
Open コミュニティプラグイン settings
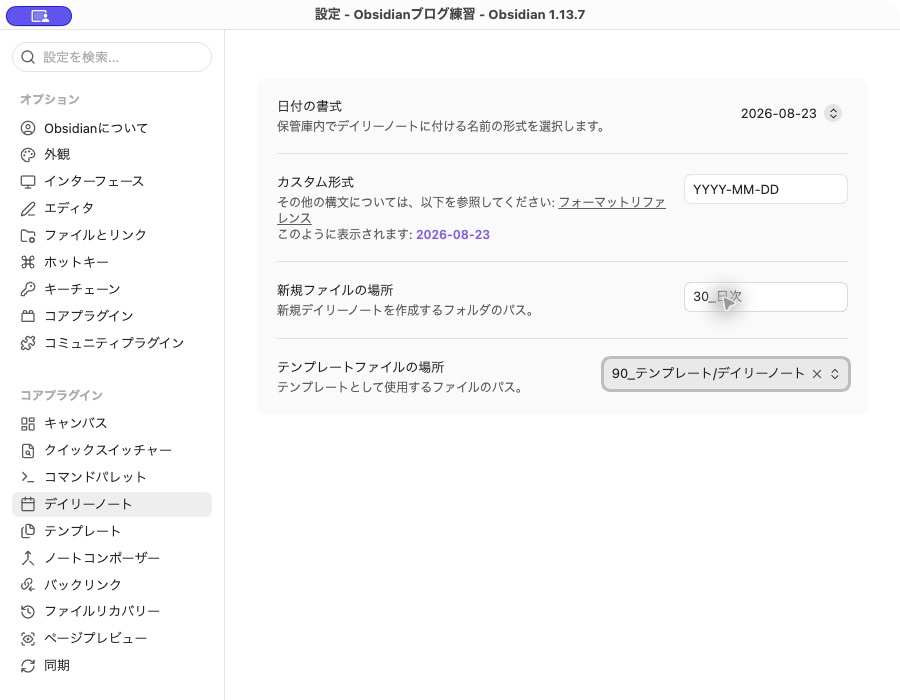[x=112, y=343]
